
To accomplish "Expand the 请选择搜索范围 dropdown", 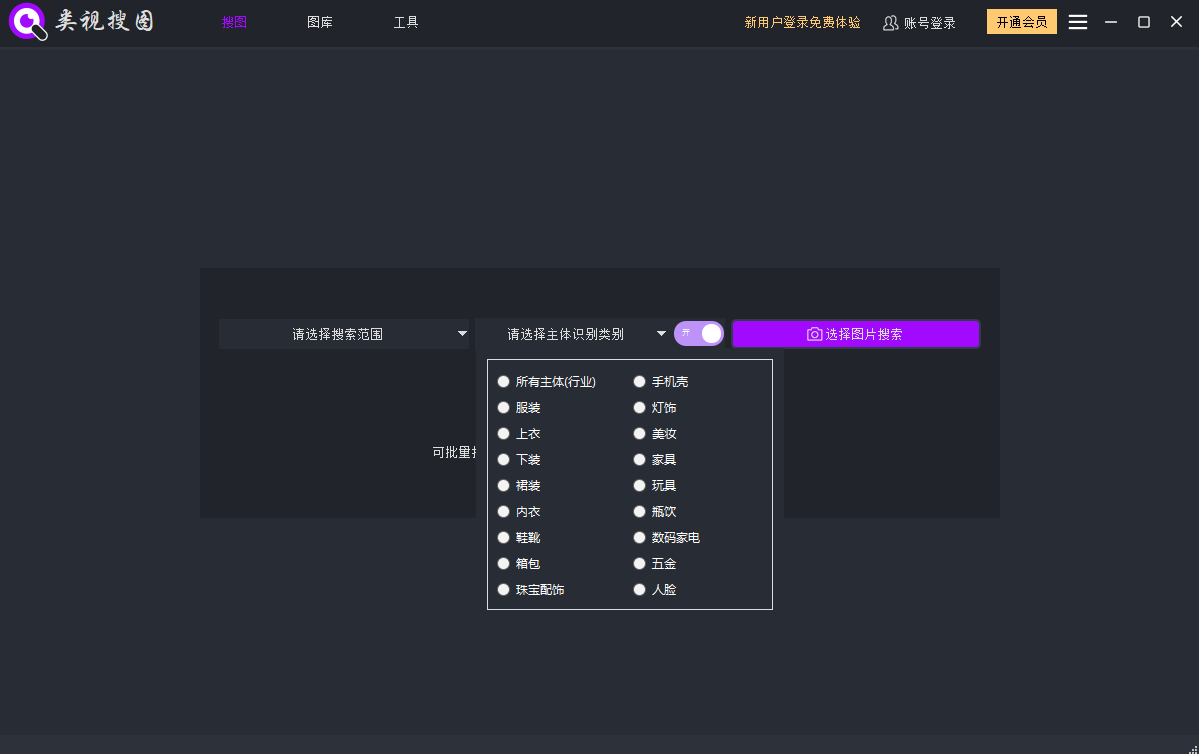I will click(x=344, y=334).
